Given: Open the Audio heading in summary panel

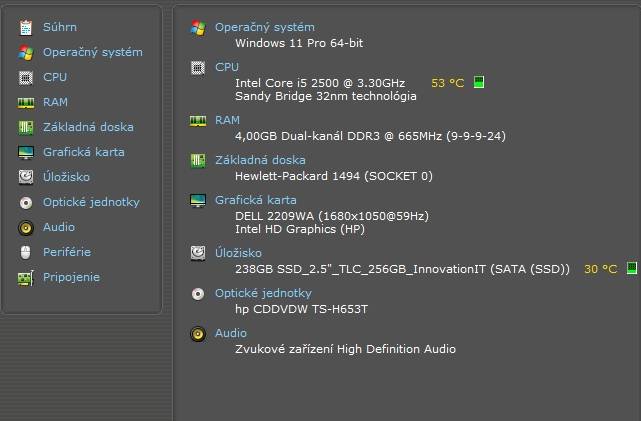Looking at the screenshot, I should tap(231, 333).
